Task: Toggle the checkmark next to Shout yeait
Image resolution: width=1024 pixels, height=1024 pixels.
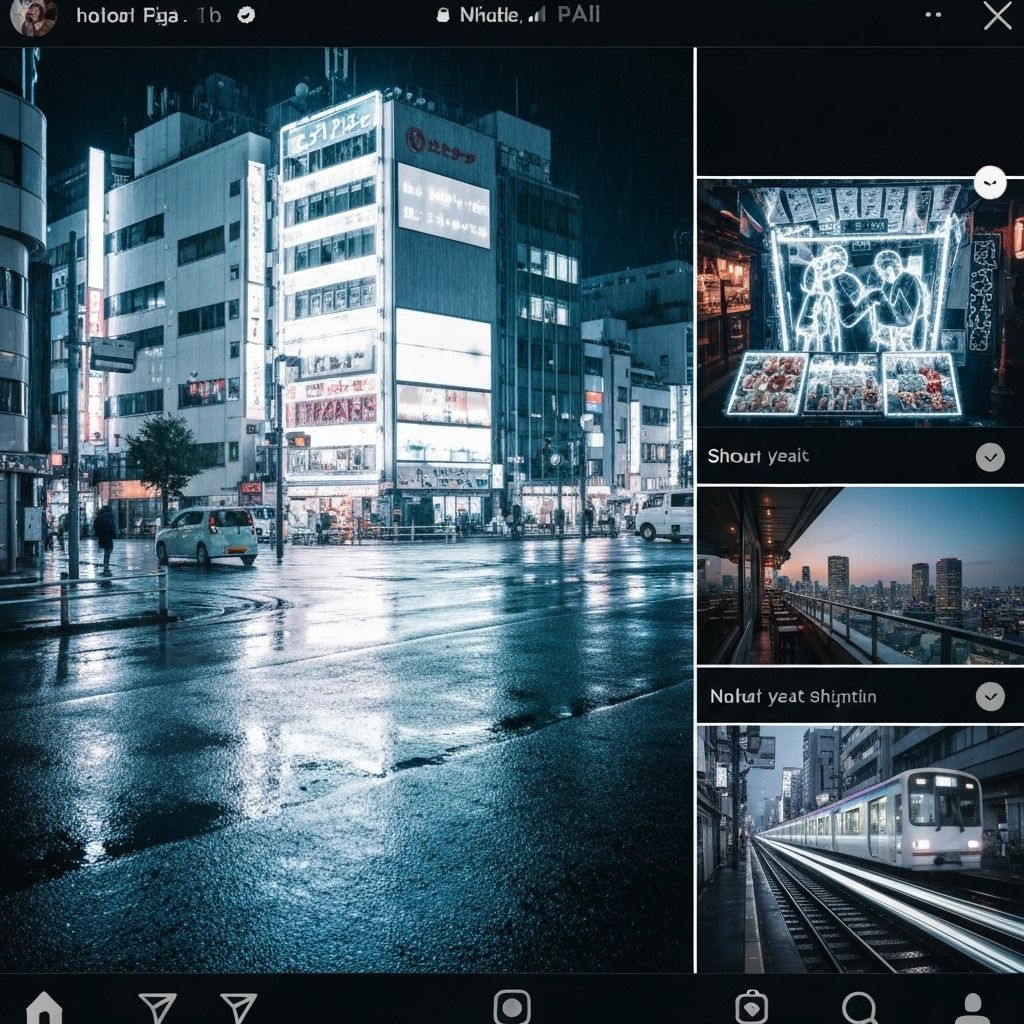Action: (x=990, y=457)
